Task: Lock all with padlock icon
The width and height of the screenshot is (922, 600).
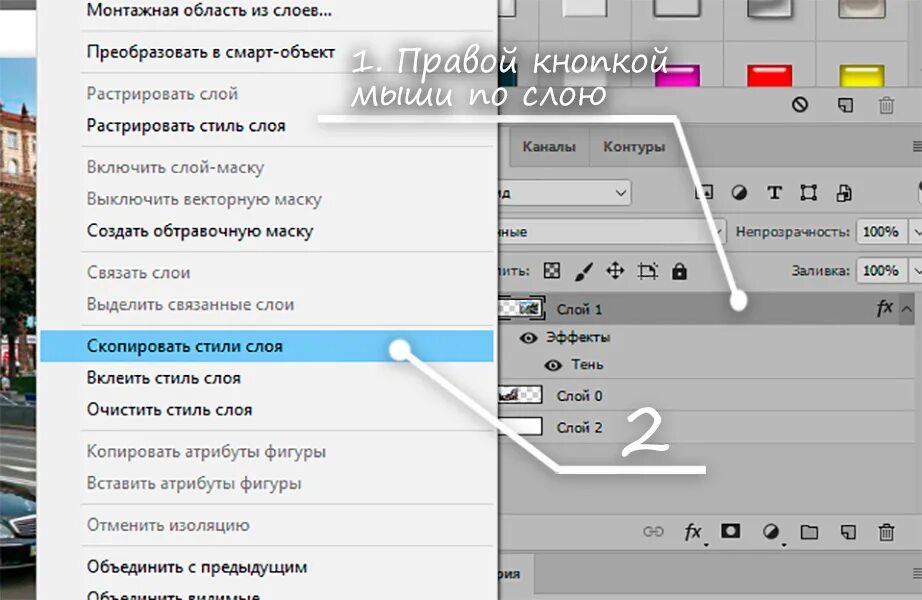Action: (679, 271)
